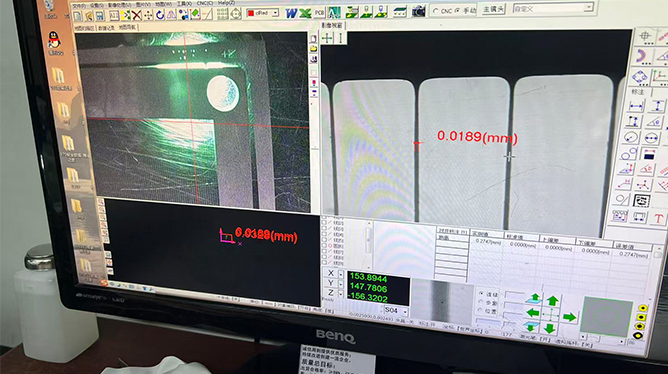Open the first menu 文件 in menu bar
The image size is (668, 374).
[x=79, y=6]
